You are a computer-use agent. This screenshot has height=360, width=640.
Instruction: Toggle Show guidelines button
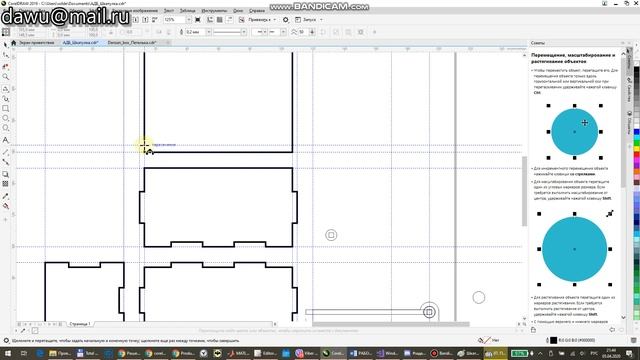[229, 19]
